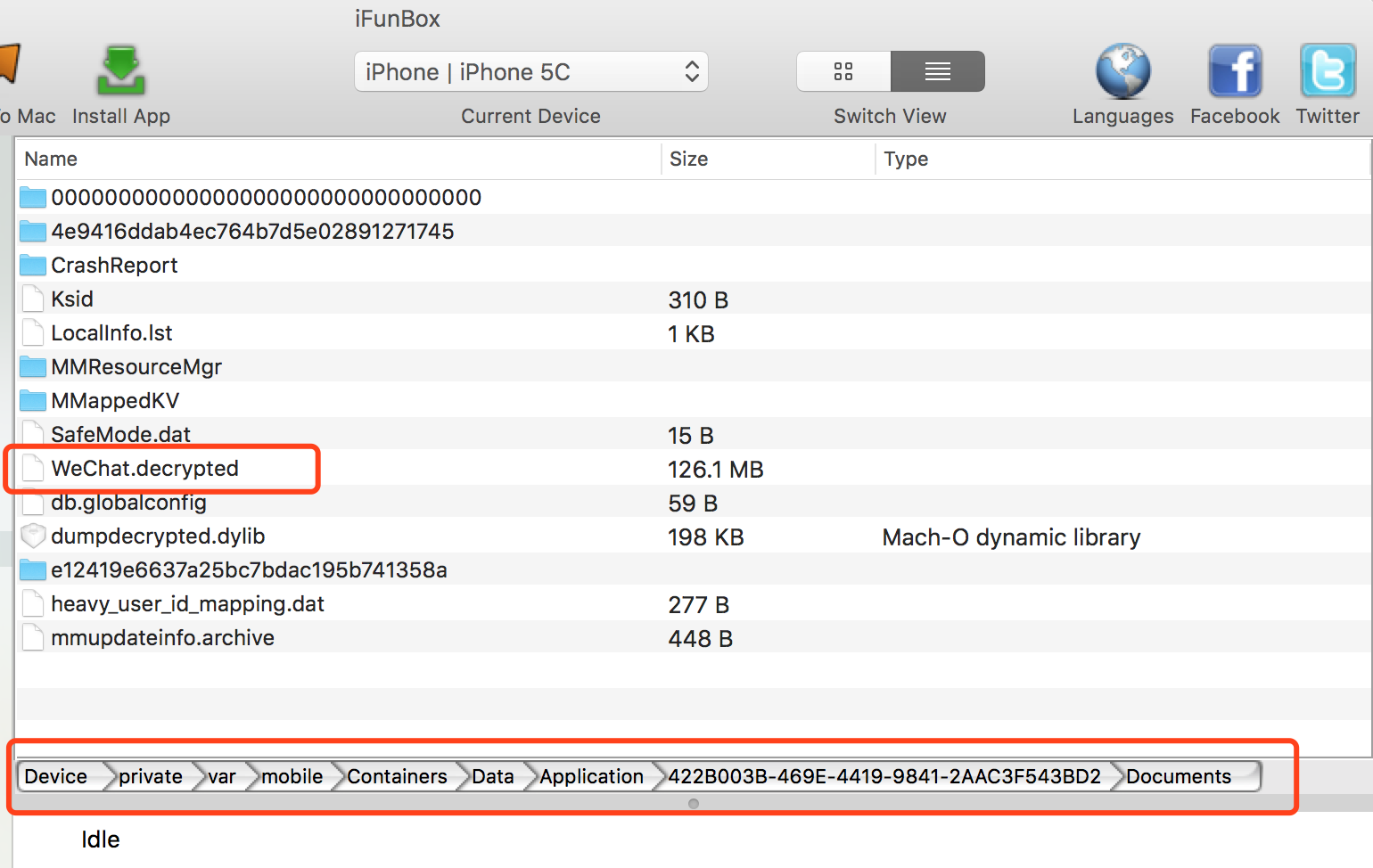Click the heavy_user_id_mapping.dat file name
This screenshot has height=868, width=1373.
coord(187,603)
